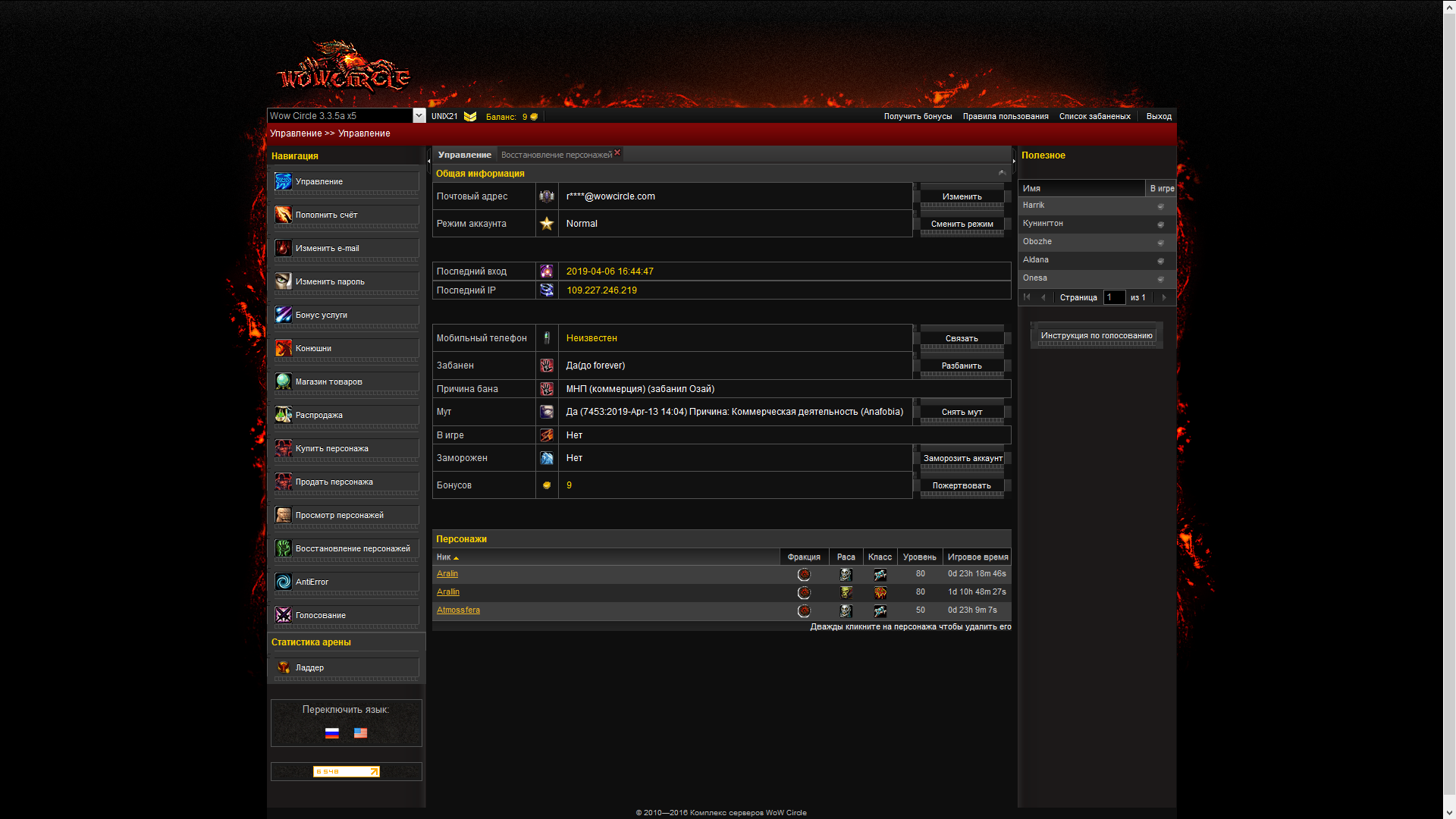Click the Сменить режим button

pyautogui.click(x=962, y=224)
